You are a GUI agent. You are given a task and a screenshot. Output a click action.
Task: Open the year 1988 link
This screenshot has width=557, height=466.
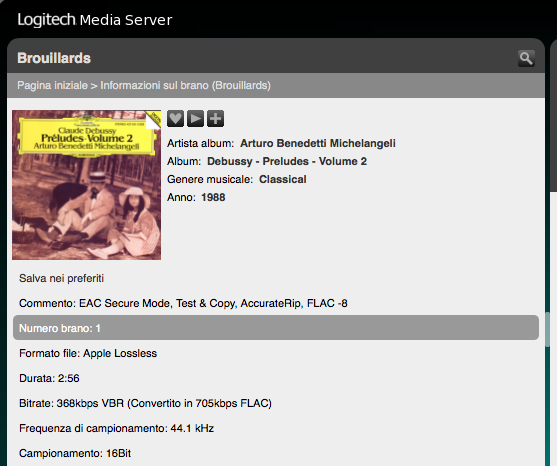[213, 197]
